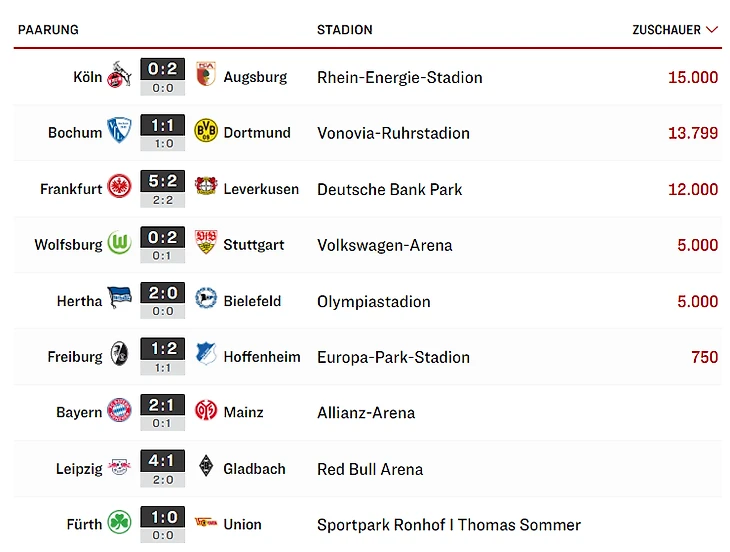Click the Köln club crest
This screenshot has height=552, width=730.
pos(119,76)
